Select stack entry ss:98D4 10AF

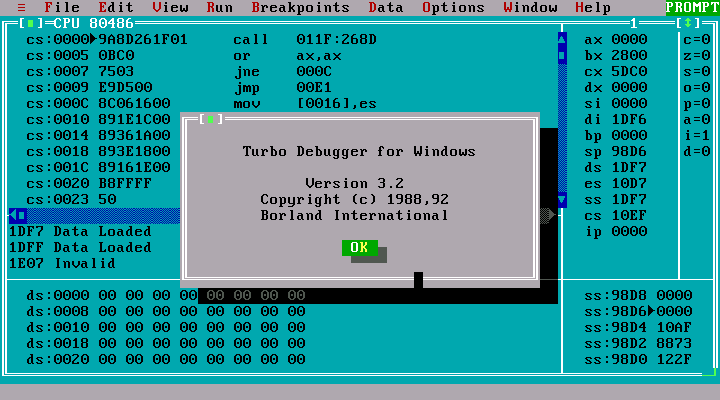point(638,327)
